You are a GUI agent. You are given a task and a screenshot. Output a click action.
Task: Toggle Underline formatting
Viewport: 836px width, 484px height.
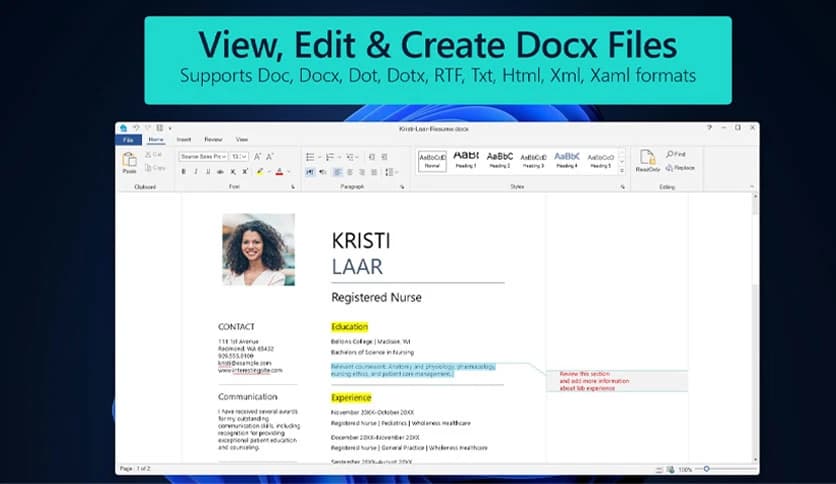pos(208,172)
